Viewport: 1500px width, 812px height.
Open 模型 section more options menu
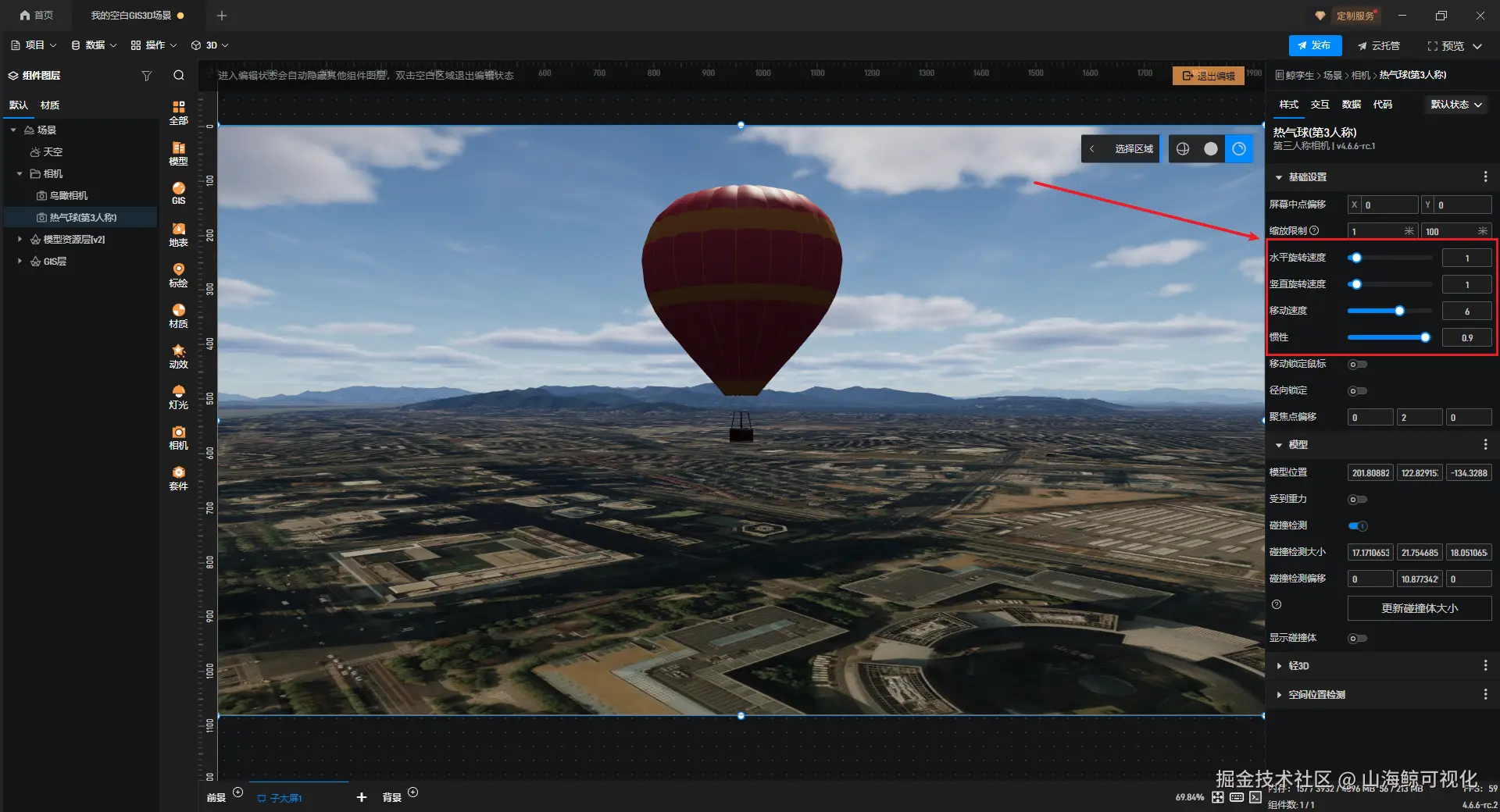tap(1485, 444)
